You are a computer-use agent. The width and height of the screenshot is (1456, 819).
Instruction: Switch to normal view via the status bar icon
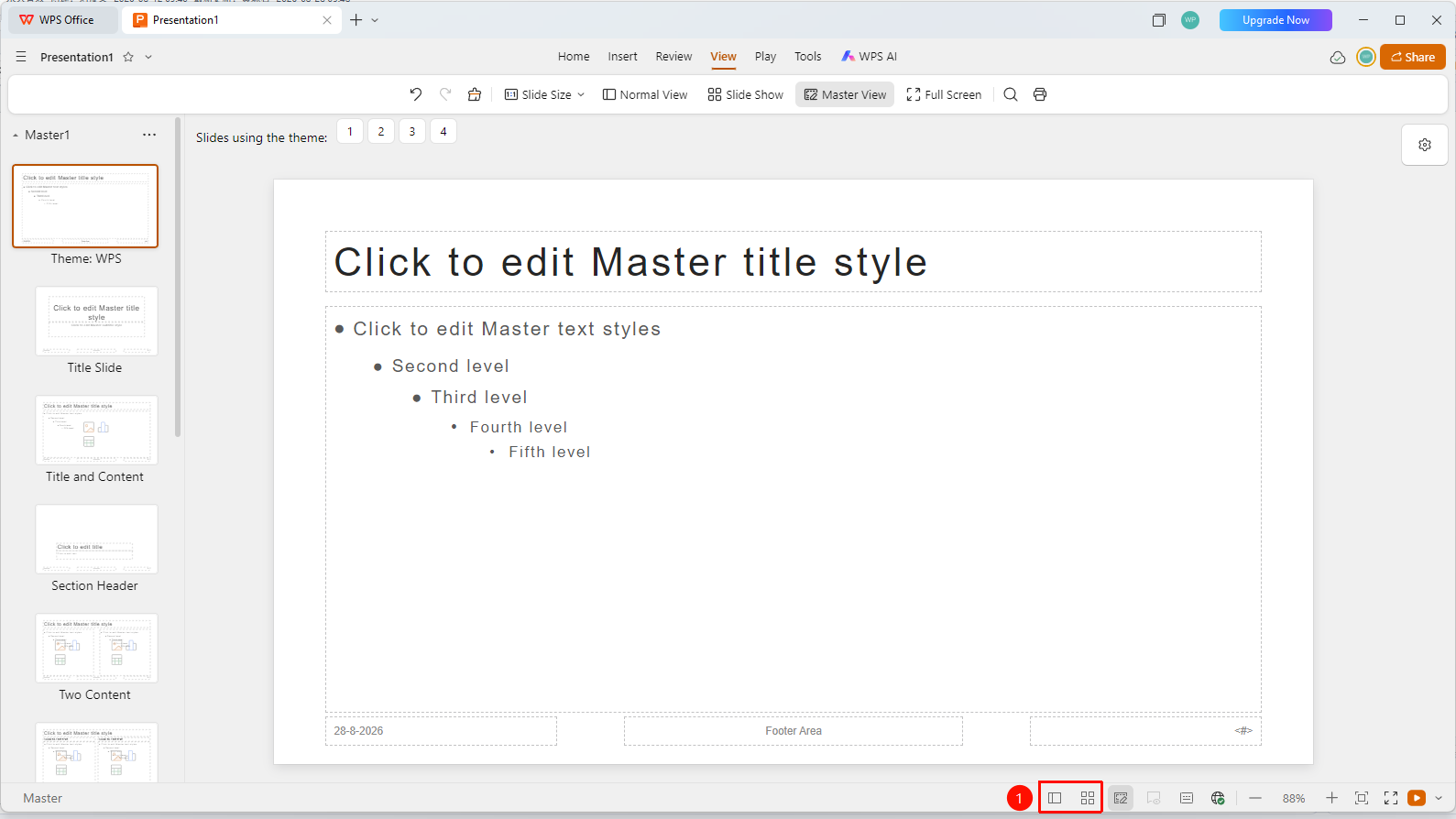1055,798
